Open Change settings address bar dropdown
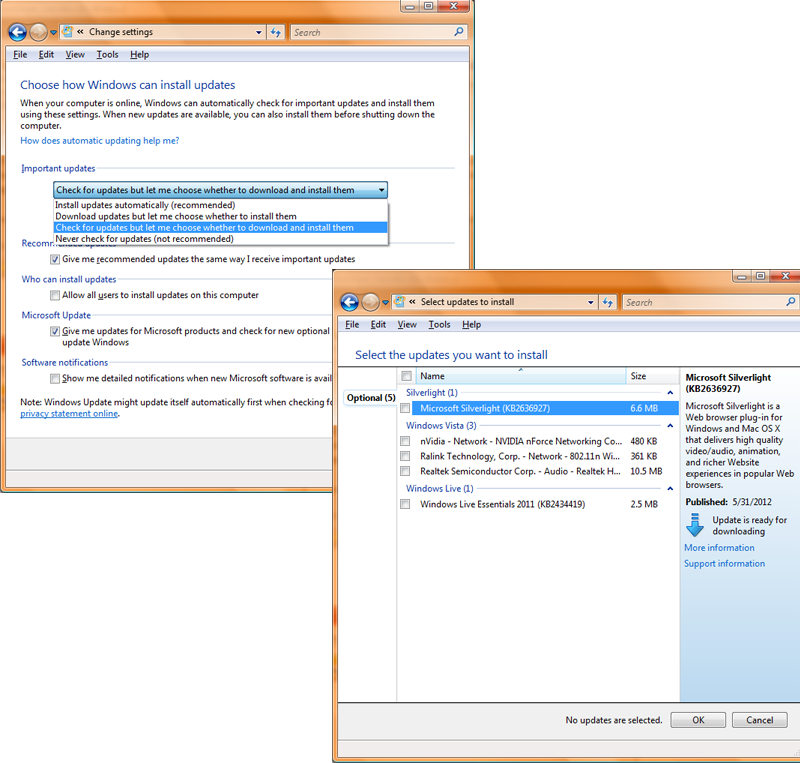800x763 pixels. (x=259, y=32)
